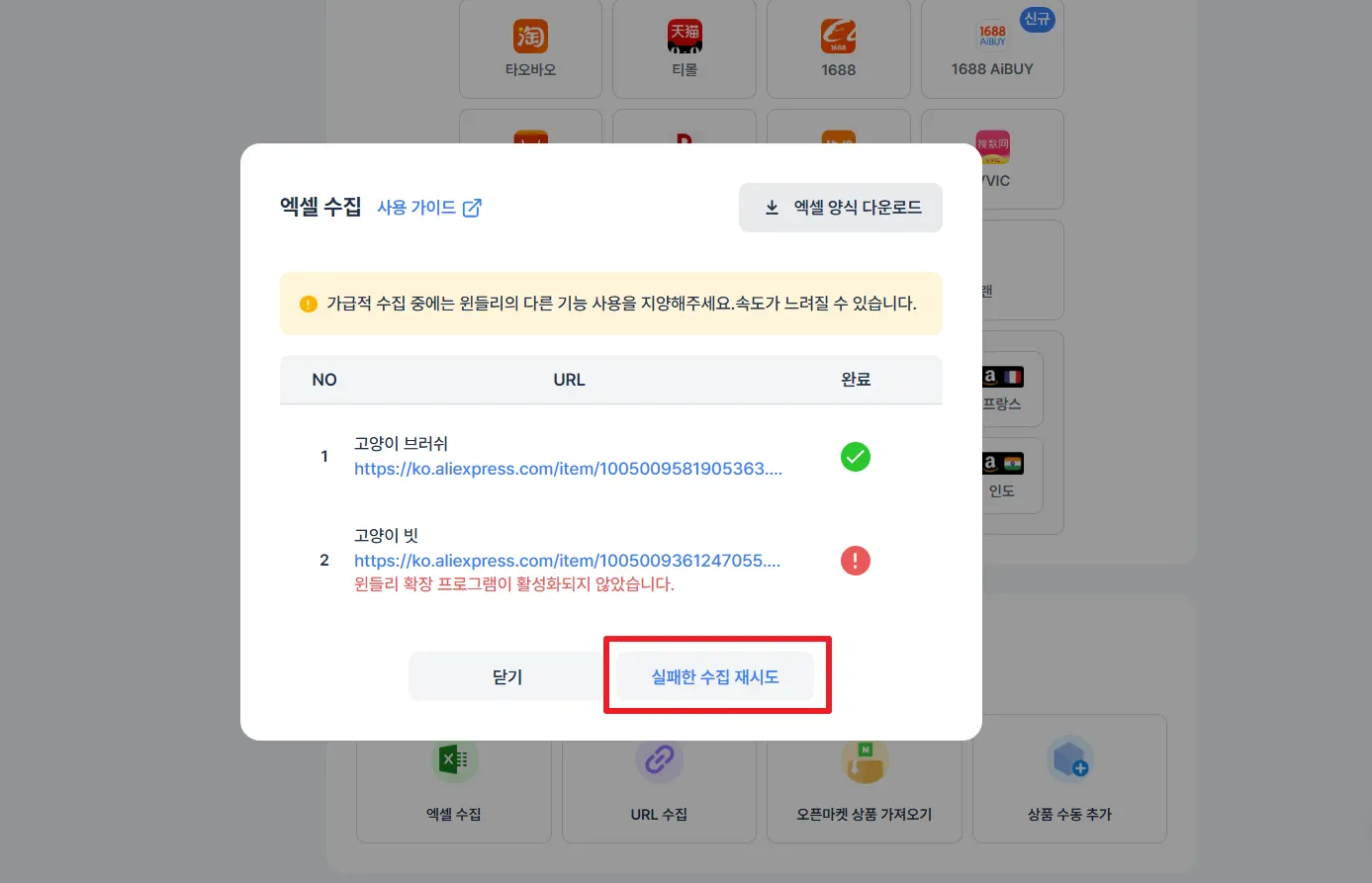Select the 티몰 marketplace icon
This screenshot has width=1372, height=883.
point(685,37)
